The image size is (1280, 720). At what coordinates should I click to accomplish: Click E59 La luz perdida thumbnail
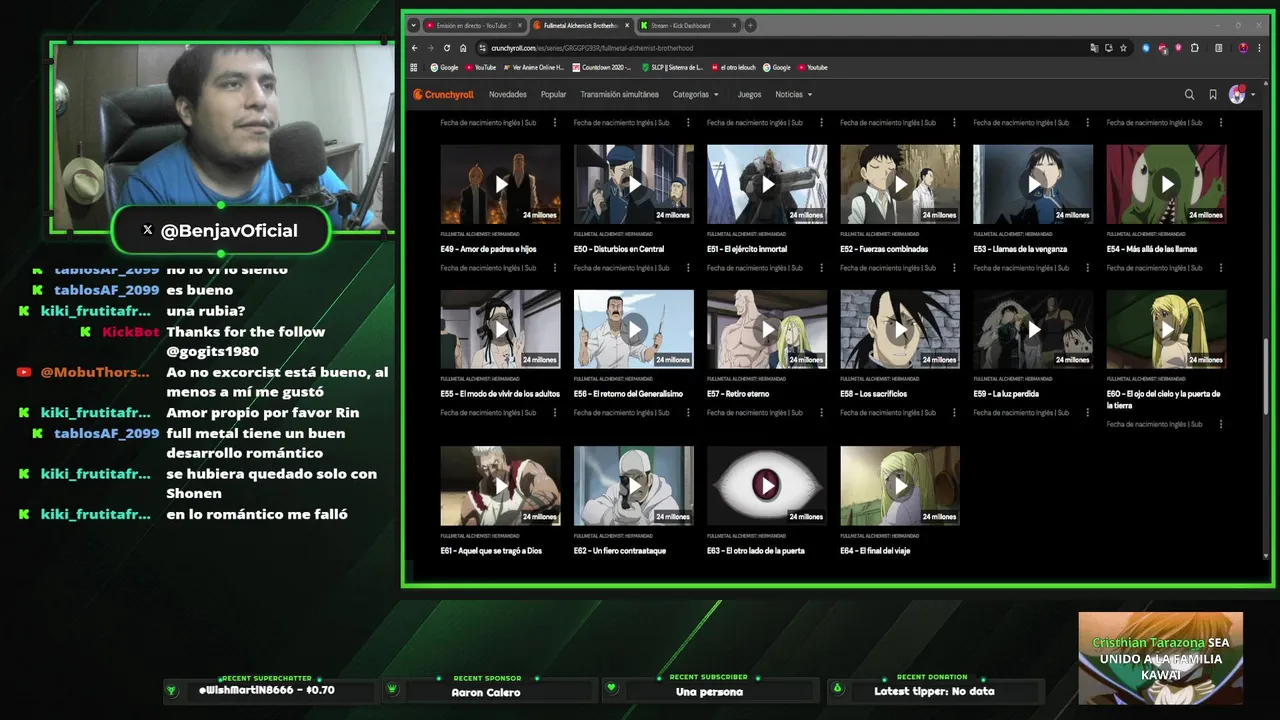pos(1033,329)
